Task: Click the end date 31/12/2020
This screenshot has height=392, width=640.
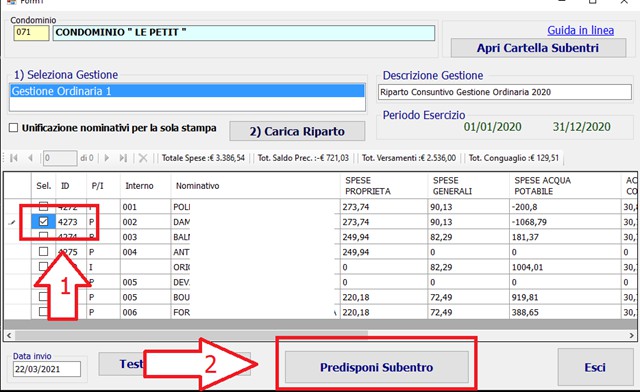Action: [582, 127]
